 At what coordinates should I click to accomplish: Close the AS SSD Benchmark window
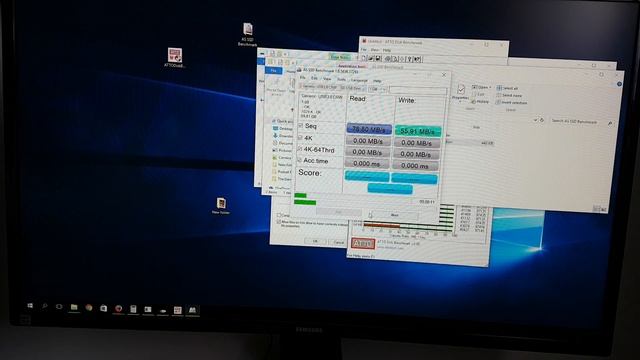point(444,75)
